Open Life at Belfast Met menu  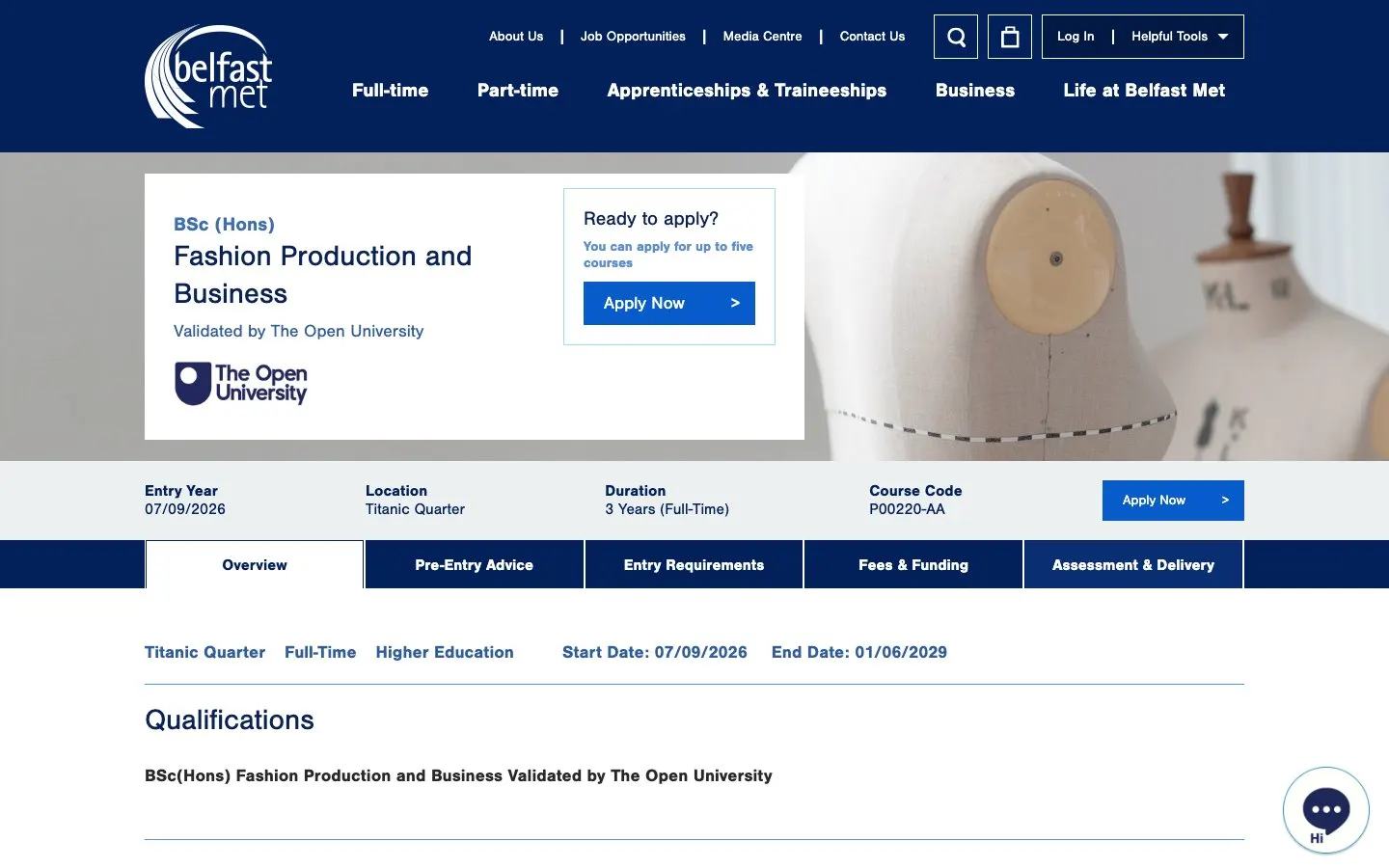[x=1144, y=91]
